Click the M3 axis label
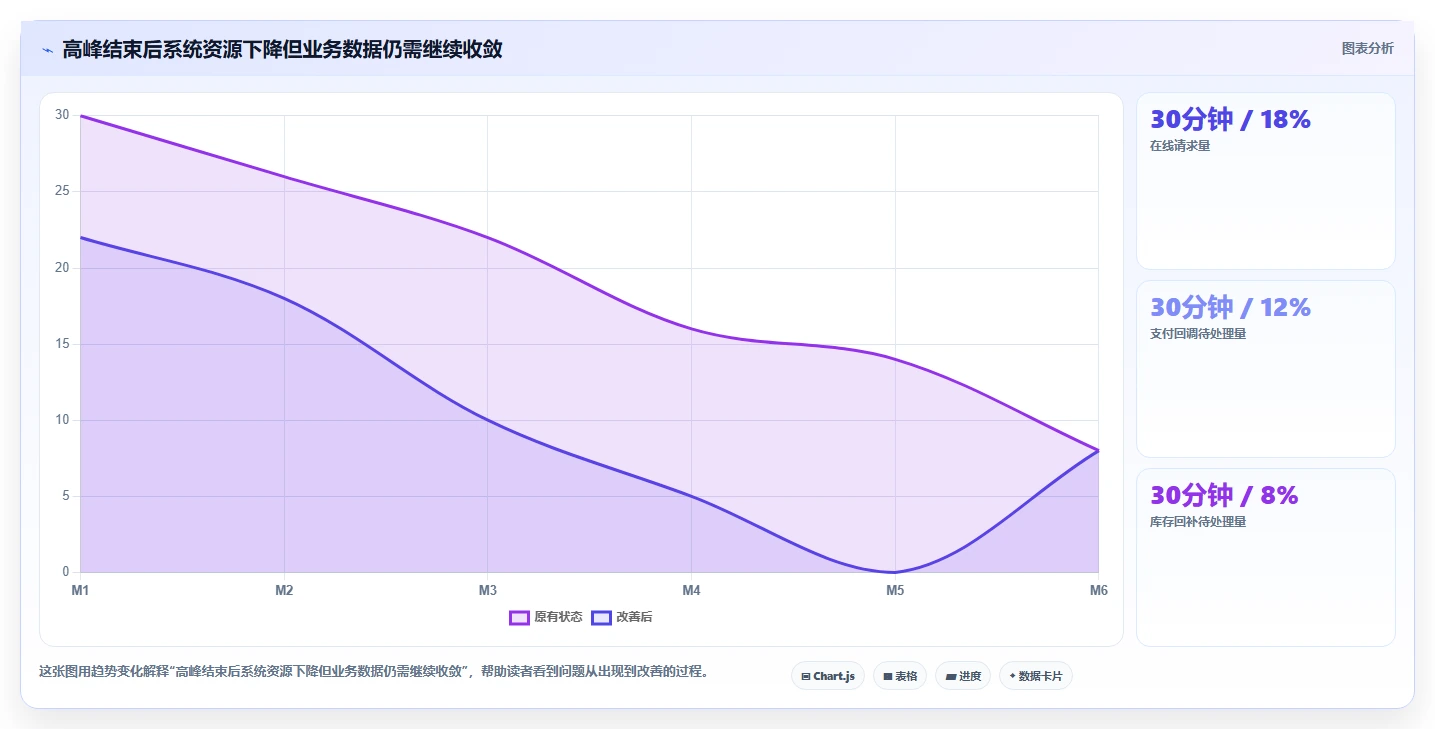This screenshot has height=729, width=1435. 488,590
